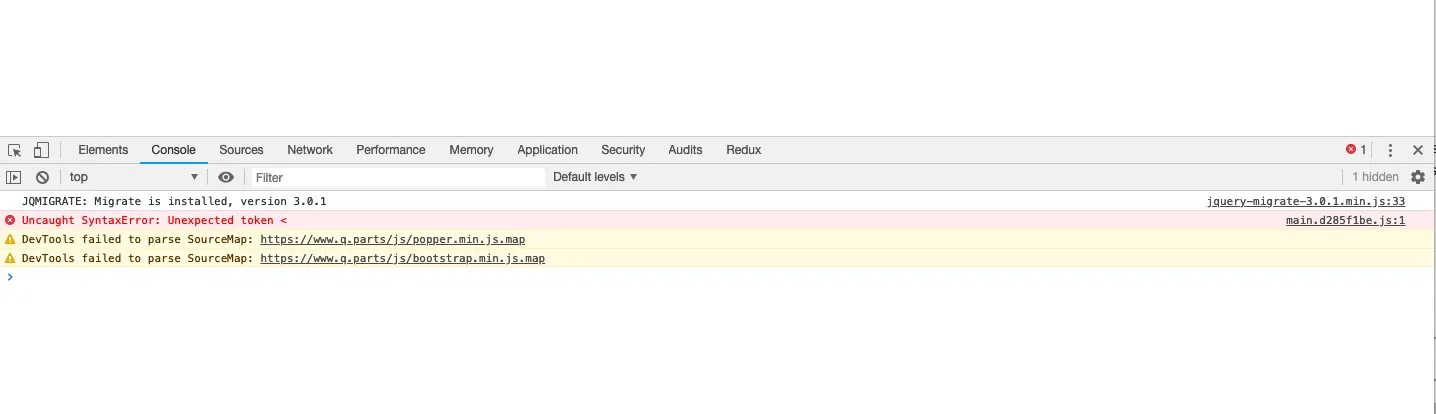Activate the inspect element picker icon

[15, 150]
